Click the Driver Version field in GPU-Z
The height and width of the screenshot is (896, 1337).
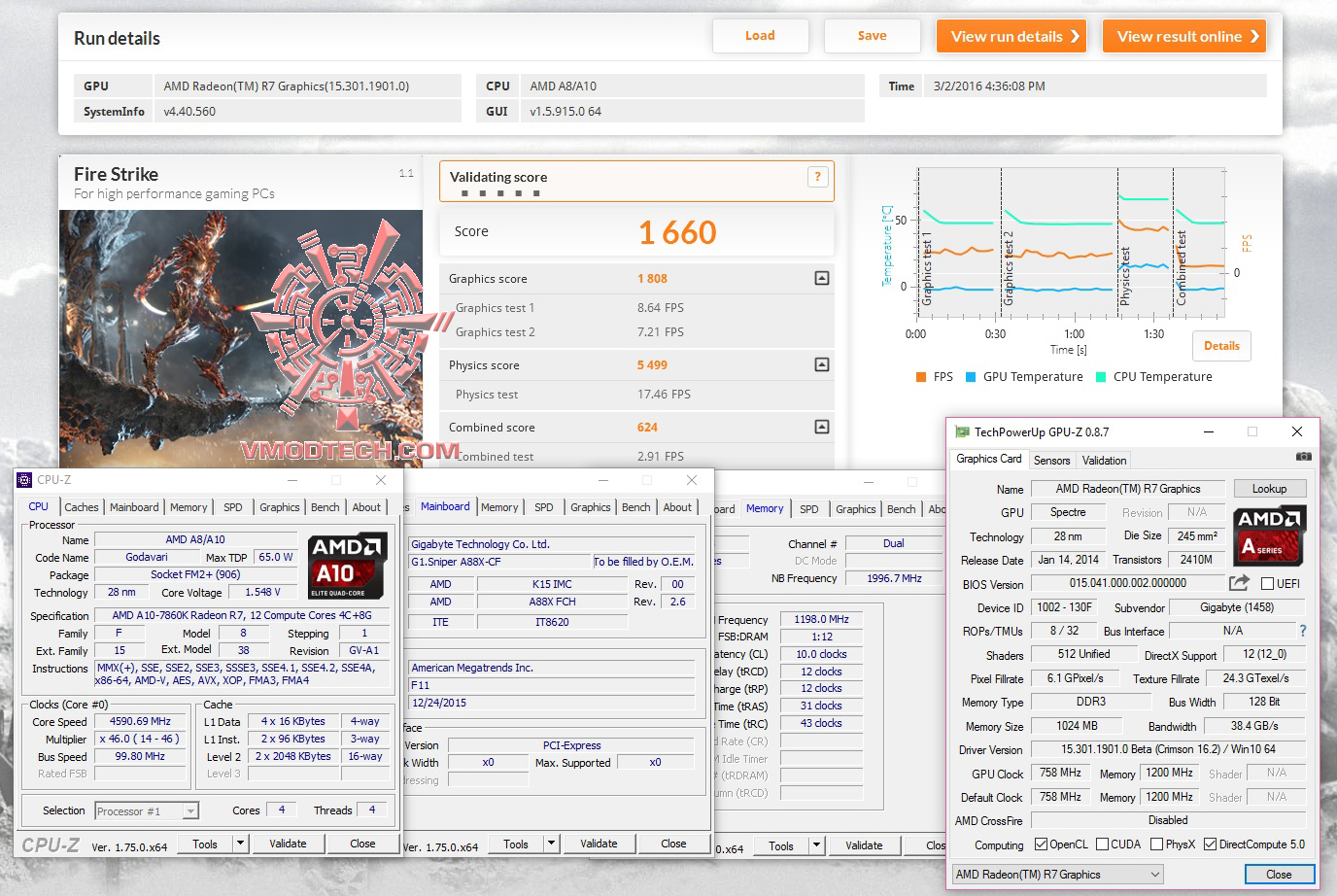(1168, 749)
